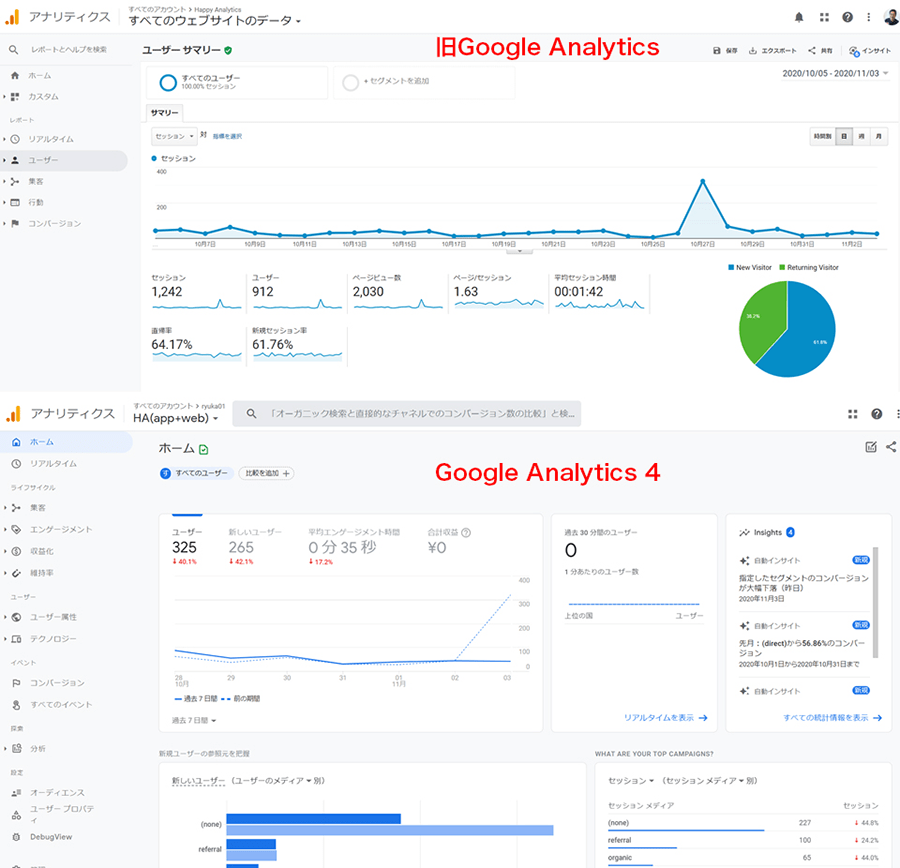Click GA4 top search field
Screen dimensions: 900x868
(x=406, y=413)
